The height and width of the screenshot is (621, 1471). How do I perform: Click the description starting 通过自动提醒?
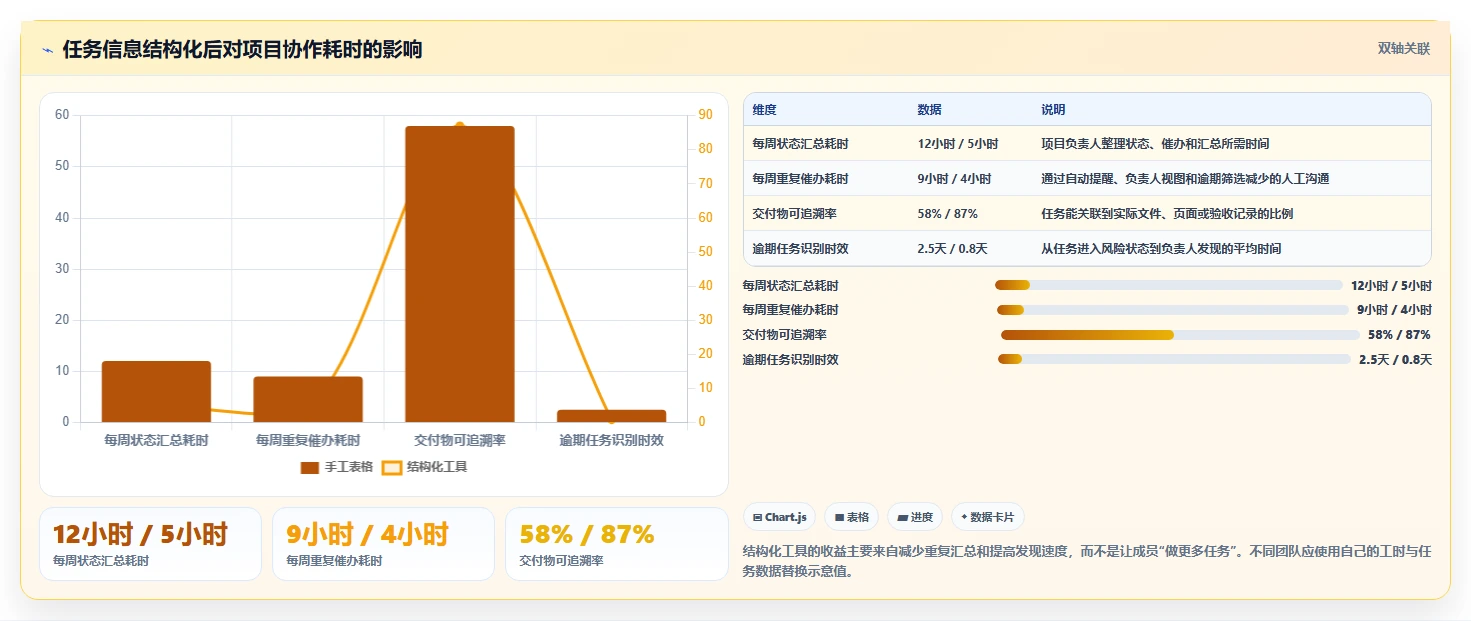pyautogui.click(x=1185, y=179)
